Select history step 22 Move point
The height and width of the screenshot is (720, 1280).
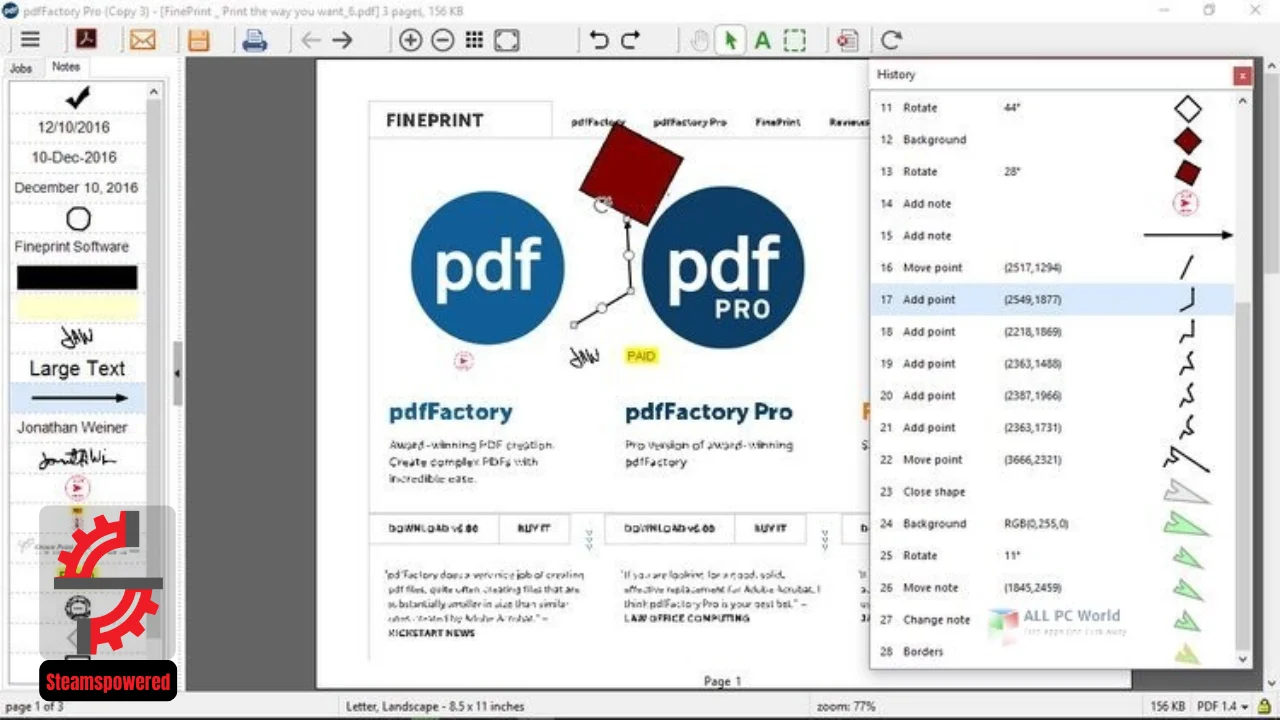tap(1052, 459)
